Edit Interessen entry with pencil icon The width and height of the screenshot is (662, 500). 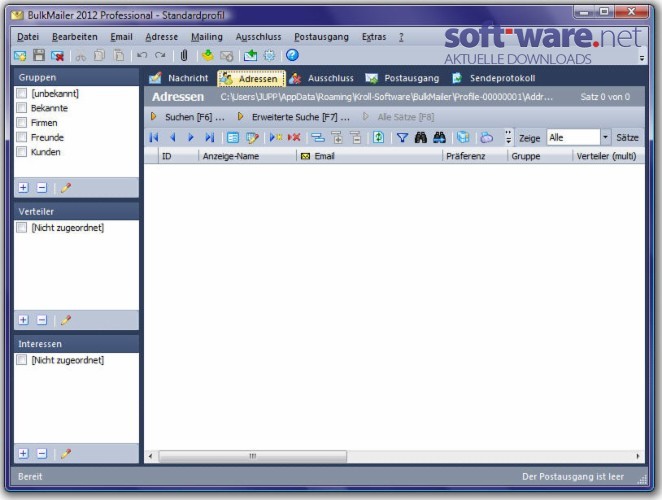66,454
